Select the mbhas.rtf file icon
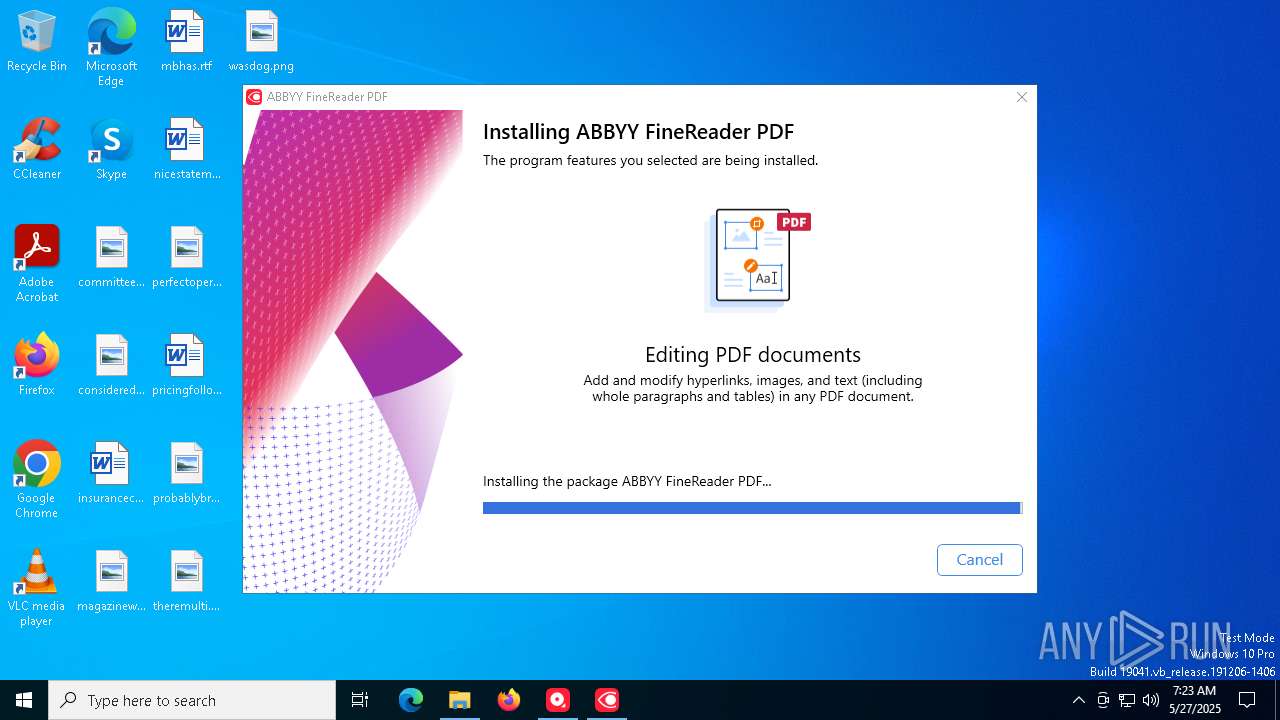The width and height of the screenshot is (1280, 720). coord(186,42)
